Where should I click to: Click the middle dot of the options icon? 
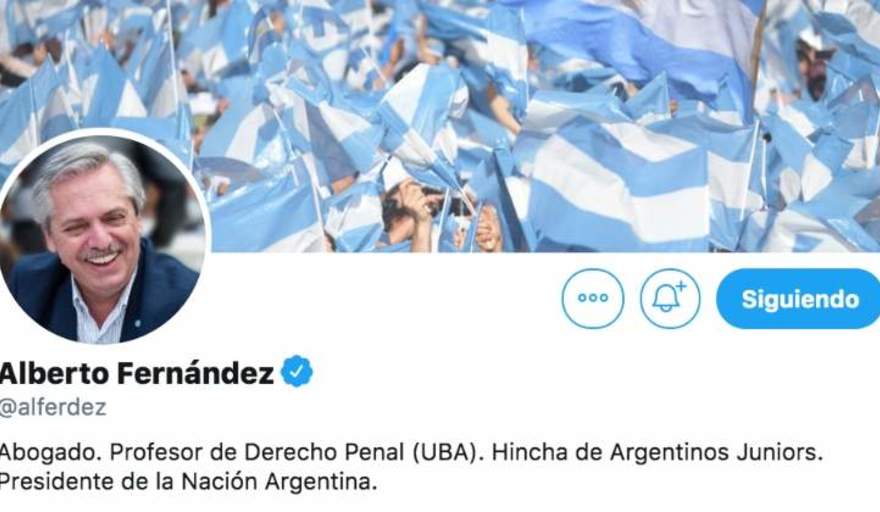coord(593,298)
